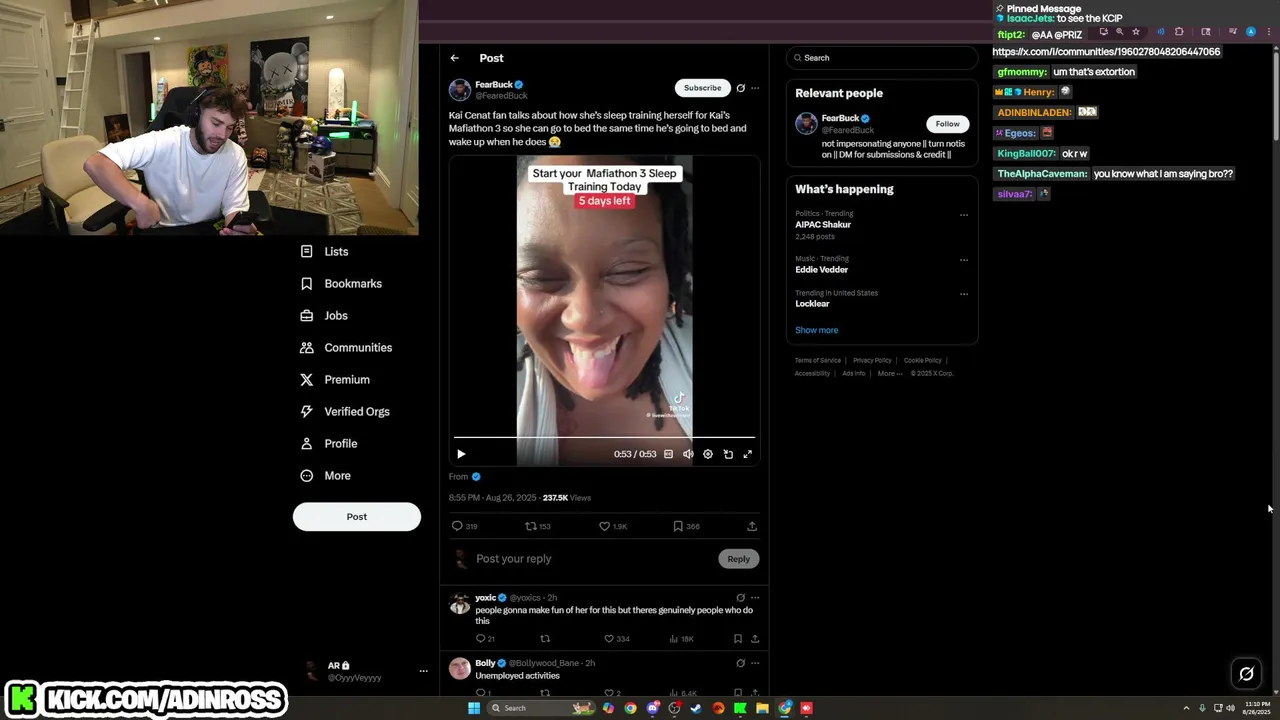1280x720 pixels.
Task: Repost yoxic's reply
Action: 545,639
